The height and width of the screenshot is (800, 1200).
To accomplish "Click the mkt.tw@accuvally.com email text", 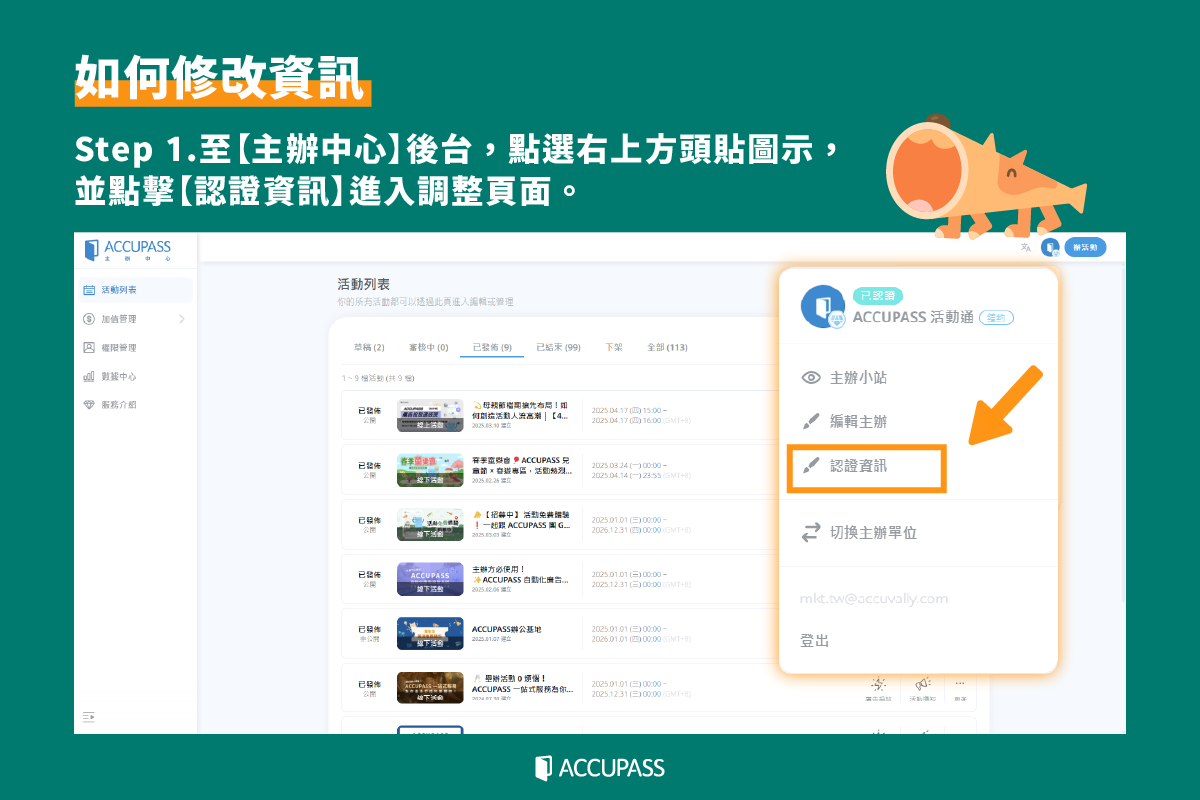I will point(874,599).
